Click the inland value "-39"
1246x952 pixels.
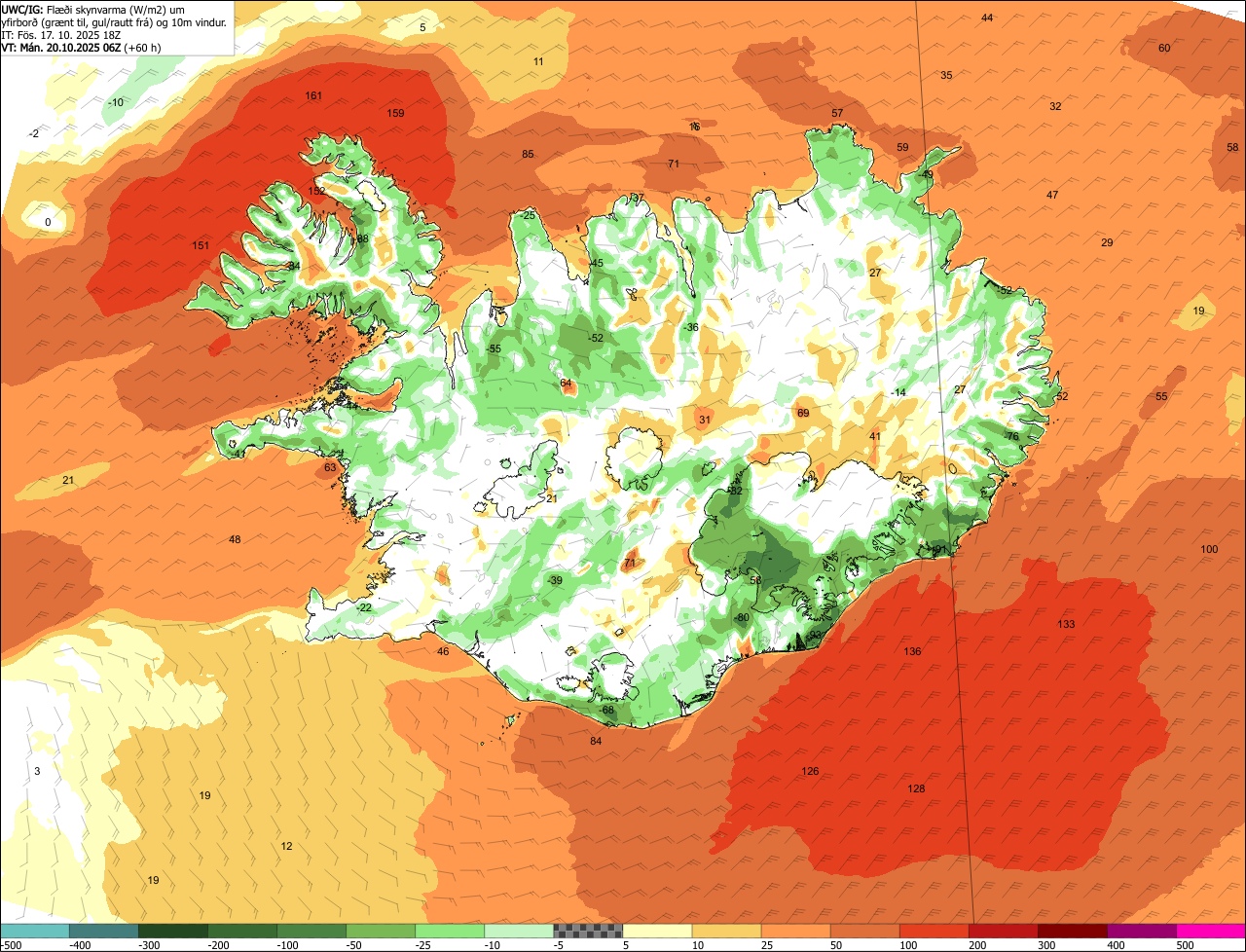pos(555,580)
